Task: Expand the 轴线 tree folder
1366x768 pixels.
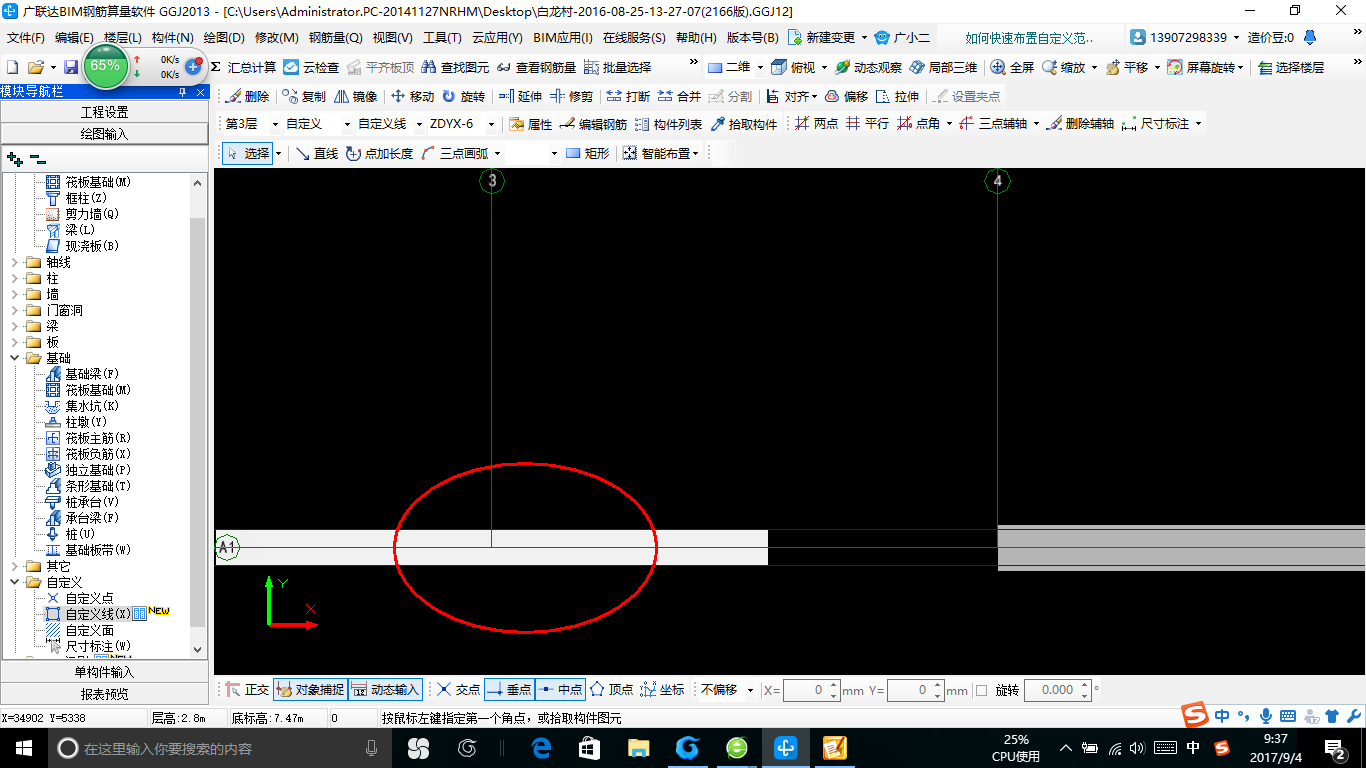Action: coord(15,262)
